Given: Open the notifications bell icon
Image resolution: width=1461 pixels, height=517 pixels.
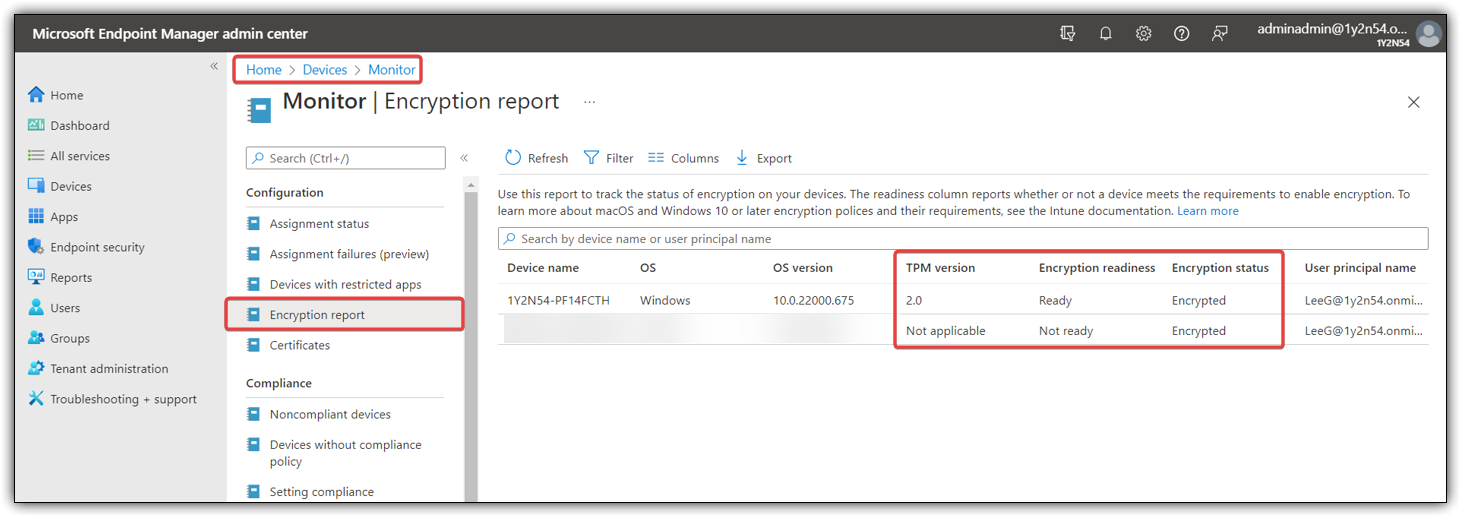Looking at the screenshot, I should (x=1105, y=34).
